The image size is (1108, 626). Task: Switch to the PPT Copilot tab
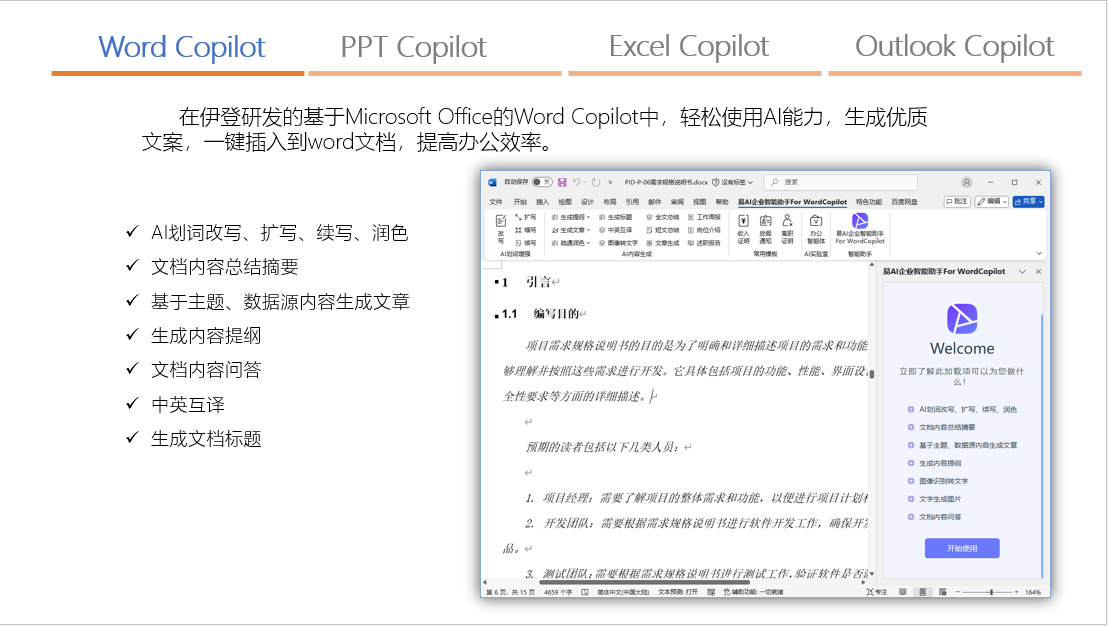point(415,47)
